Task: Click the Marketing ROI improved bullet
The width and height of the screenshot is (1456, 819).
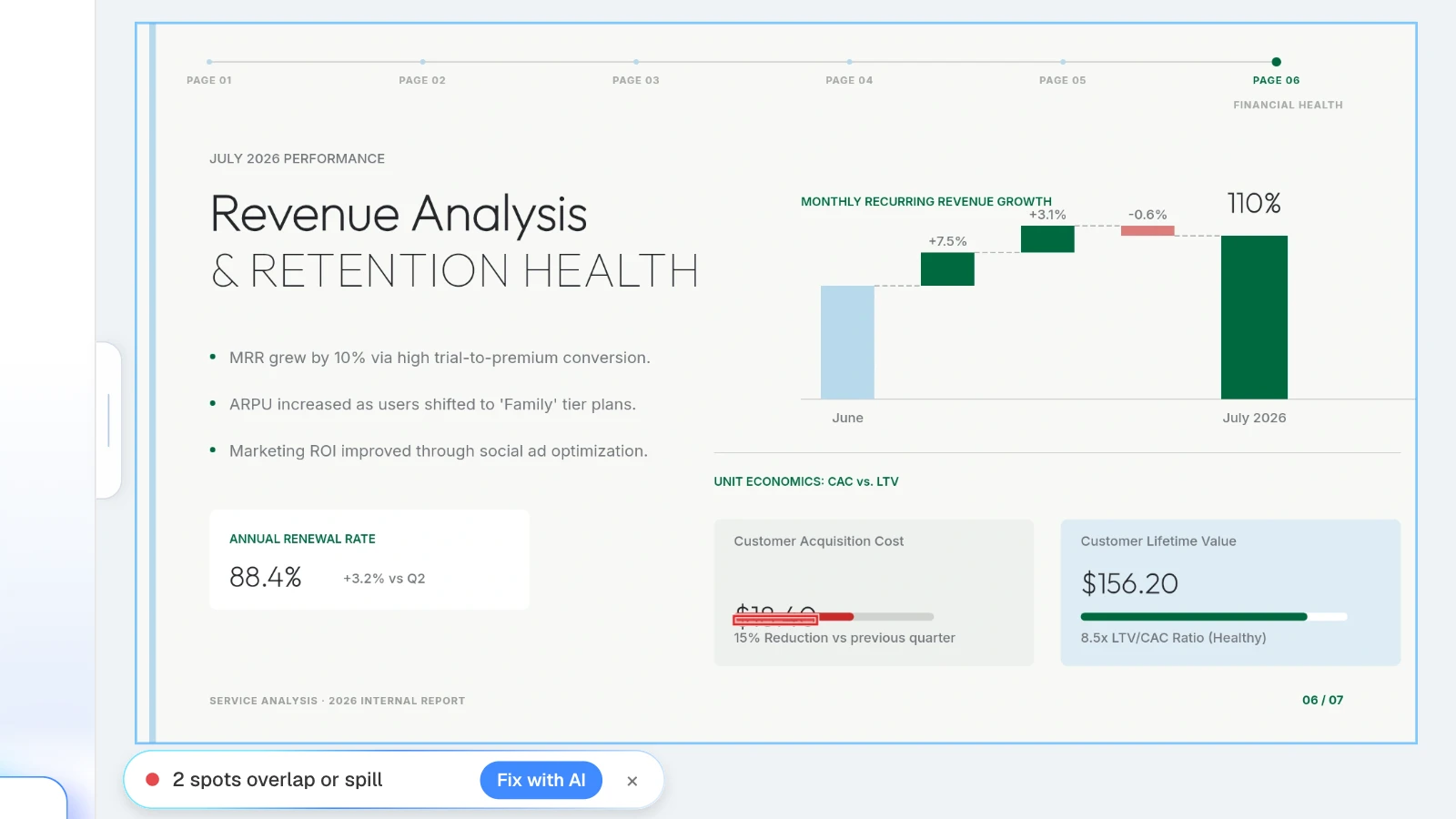Action: 439,450
